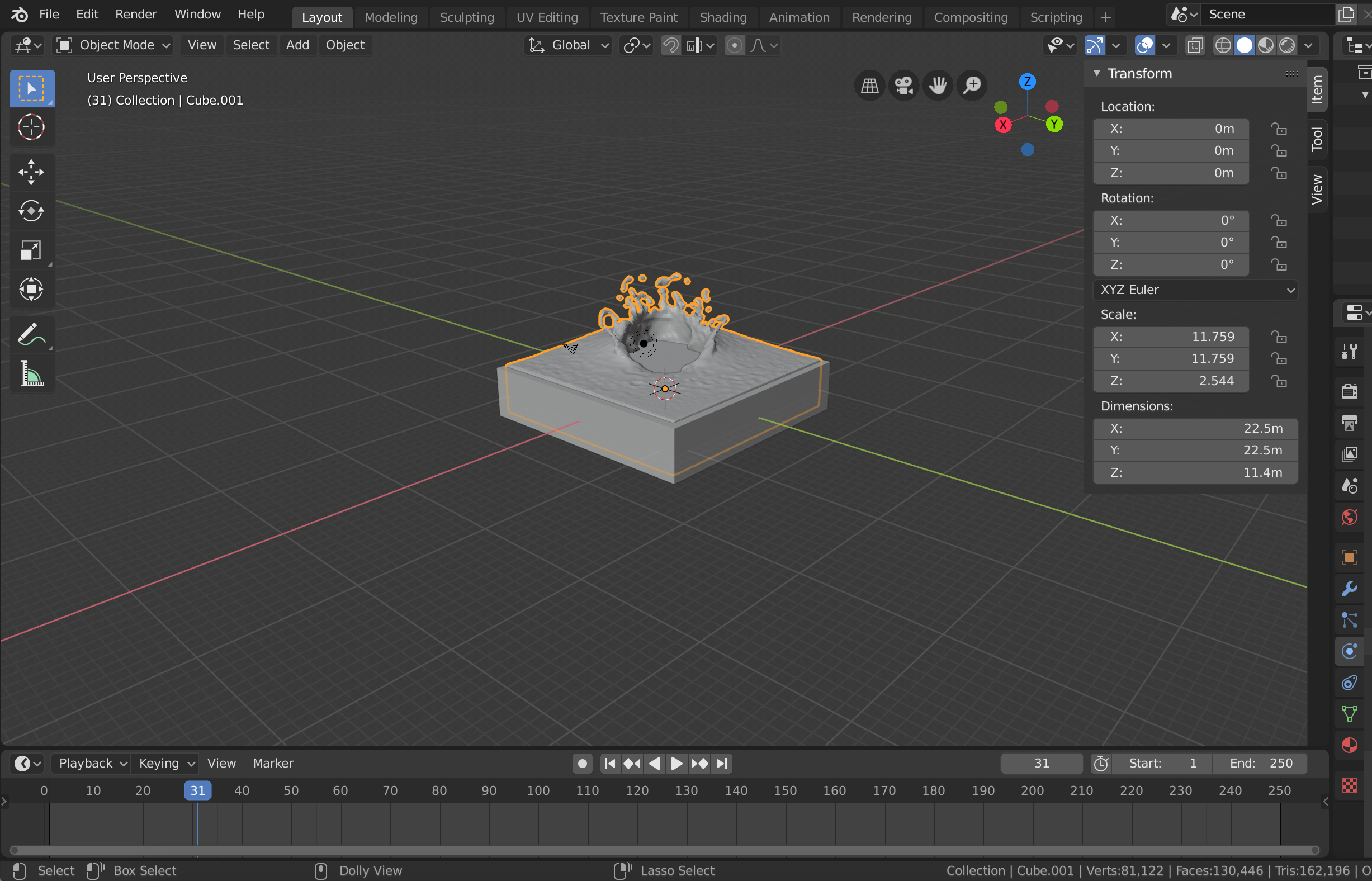Pick the Rotate tool
Viewport: 1372px width, 881px height.
[32, 211]
